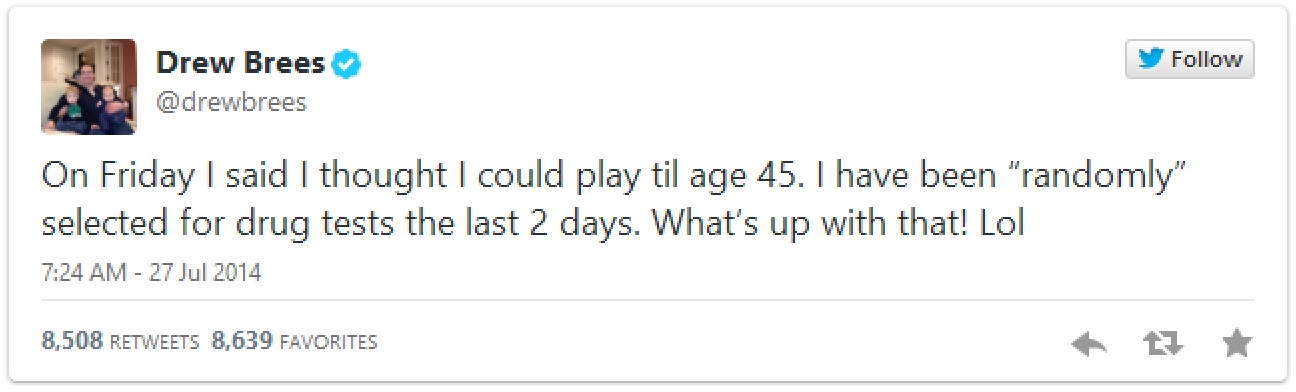View the 8,639 favorites count
Image resolution: width=1296 pixels, height=392 pixels.
pyautogui.click(x=242, y=342)
